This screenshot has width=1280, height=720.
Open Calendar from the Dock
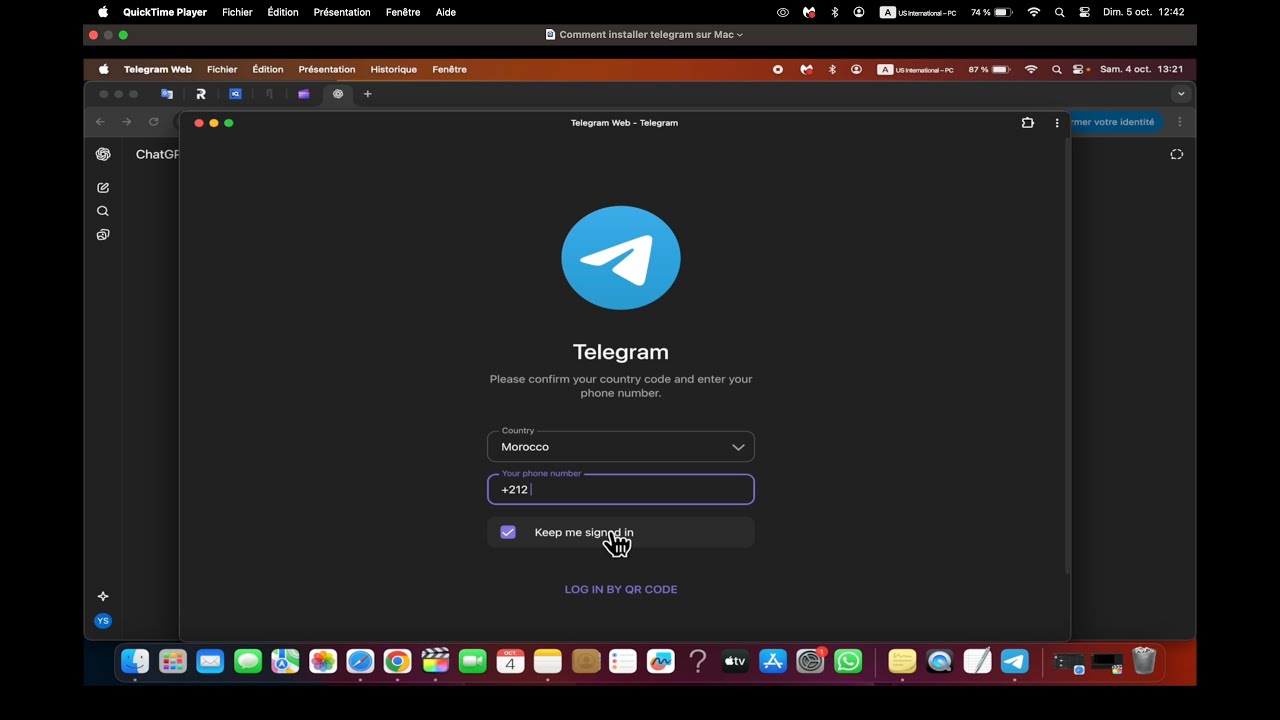510,661
